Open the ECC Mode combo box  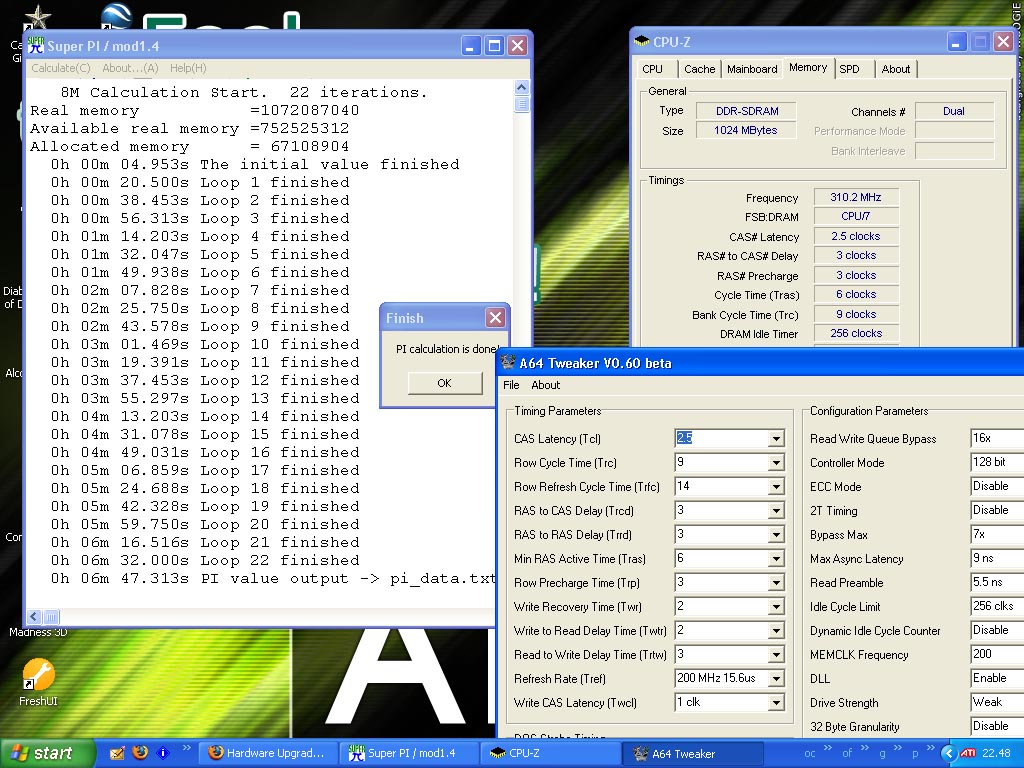coord(997,487)
